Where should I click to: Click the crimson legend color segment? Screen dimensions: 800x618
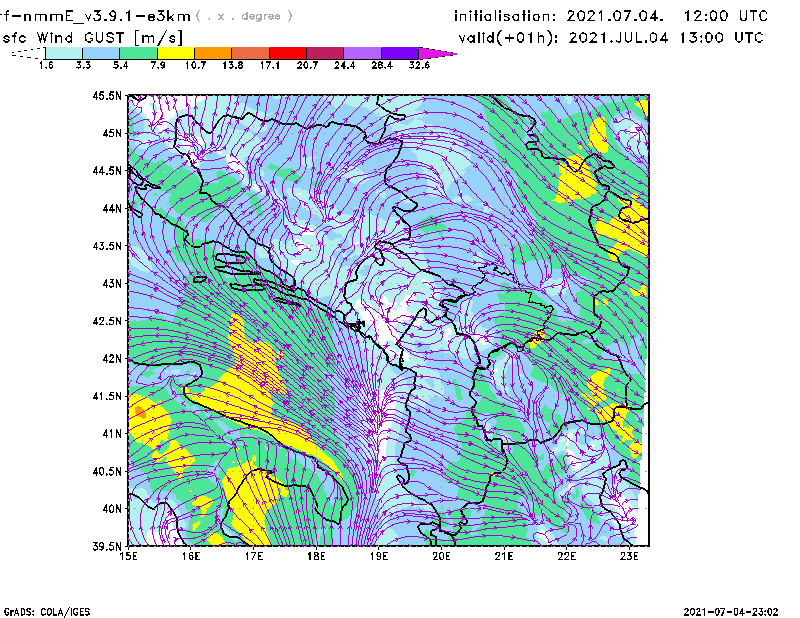[325, 53]
